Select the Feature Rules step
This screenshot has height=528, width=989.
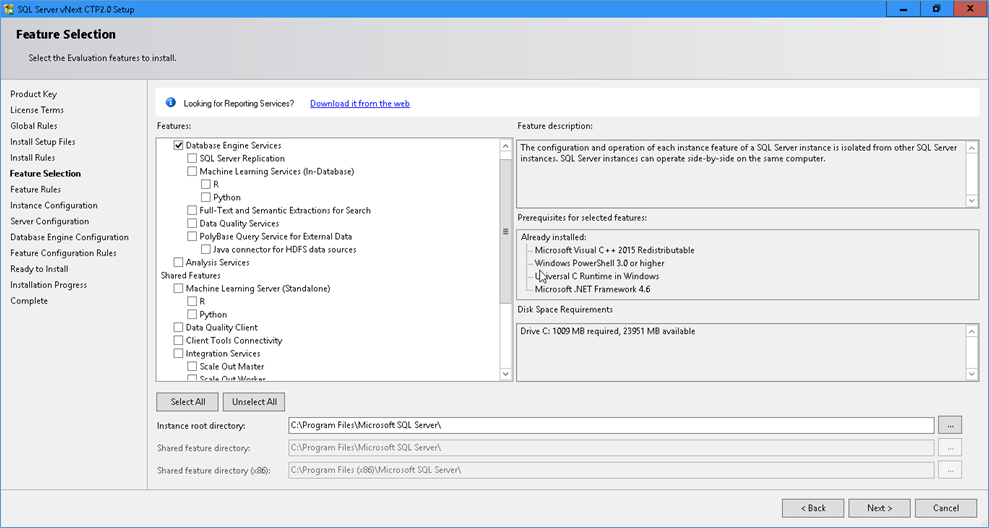click(x=35, y=189)
